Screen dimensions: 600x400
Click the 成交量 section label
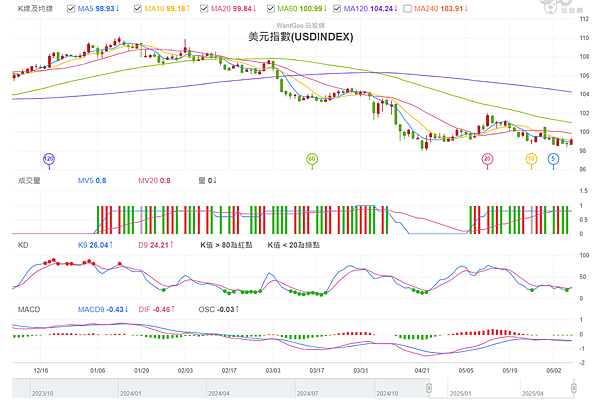coord(29,180)
